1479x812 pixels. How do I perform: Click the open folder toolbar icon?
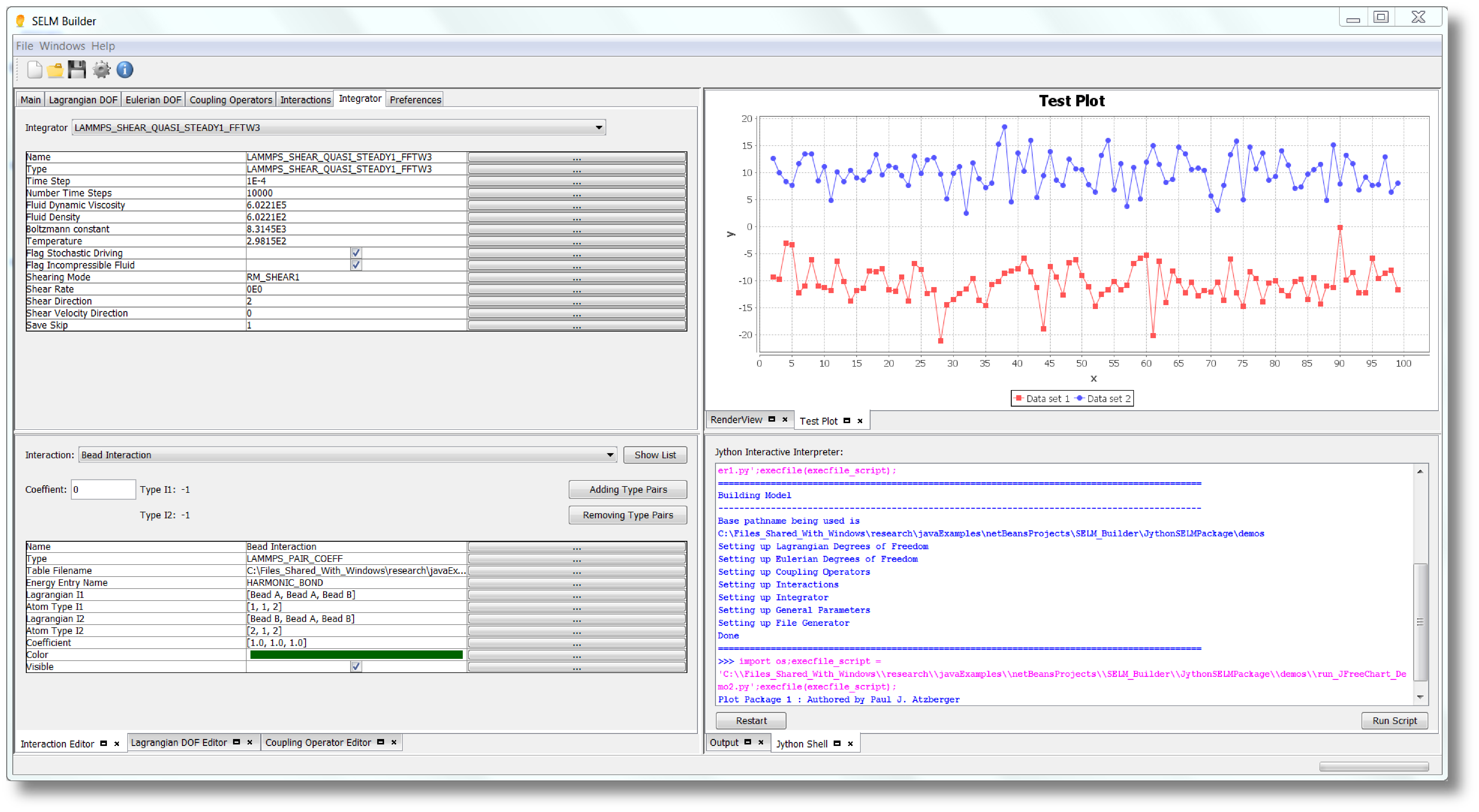pos(55,69)
